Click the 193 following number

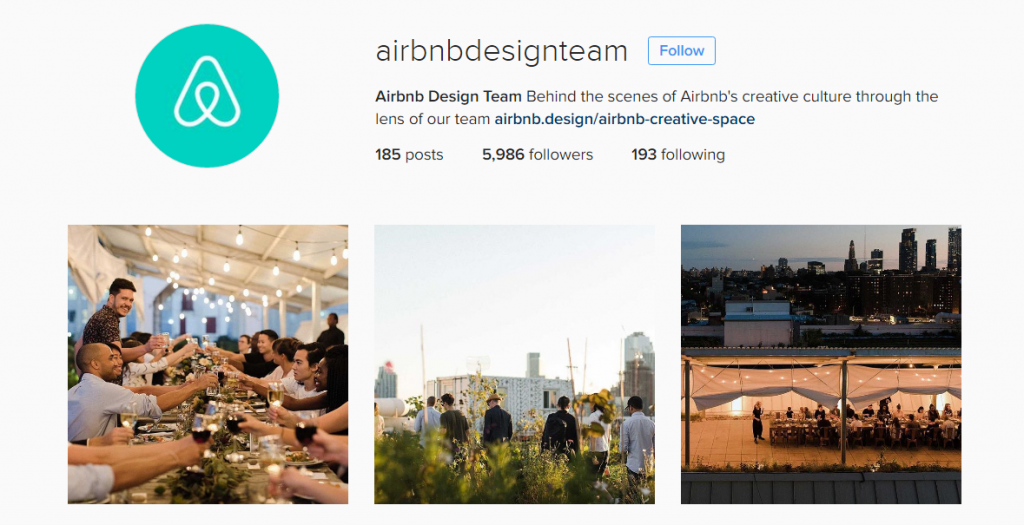point(644,155)
